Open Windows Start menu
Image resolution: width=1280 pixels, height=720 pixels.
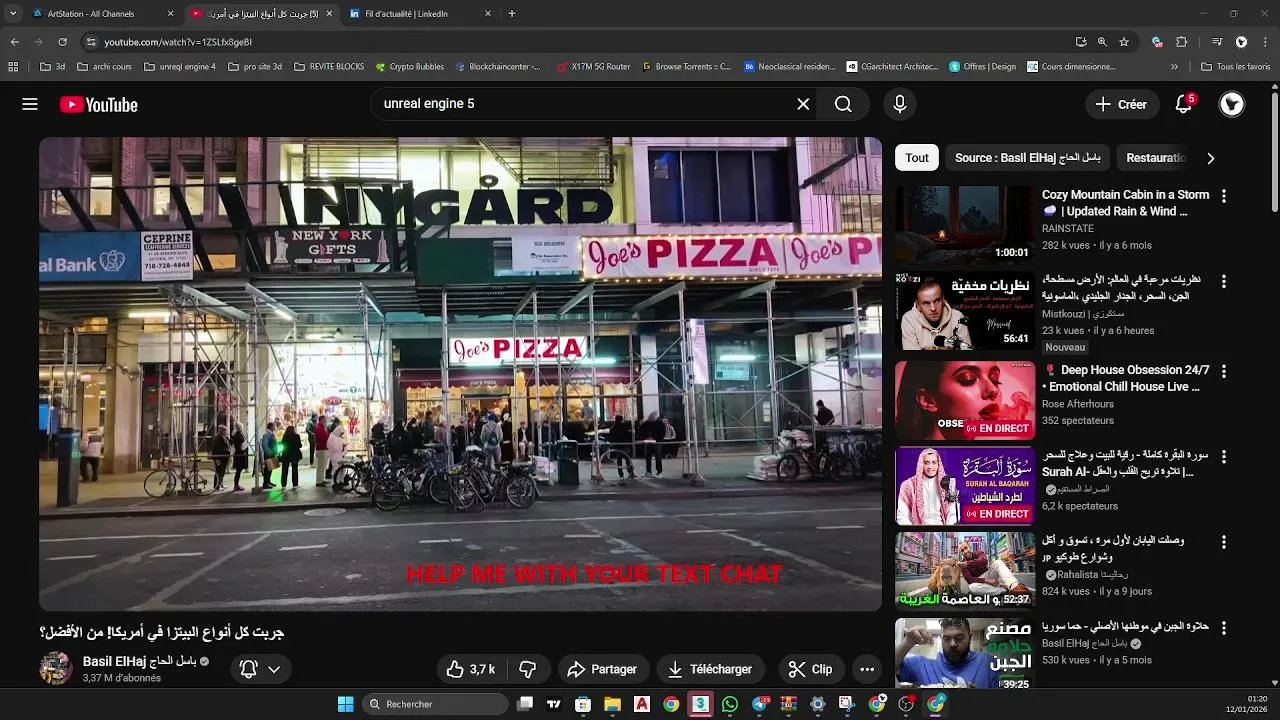(x=345, y=704)
